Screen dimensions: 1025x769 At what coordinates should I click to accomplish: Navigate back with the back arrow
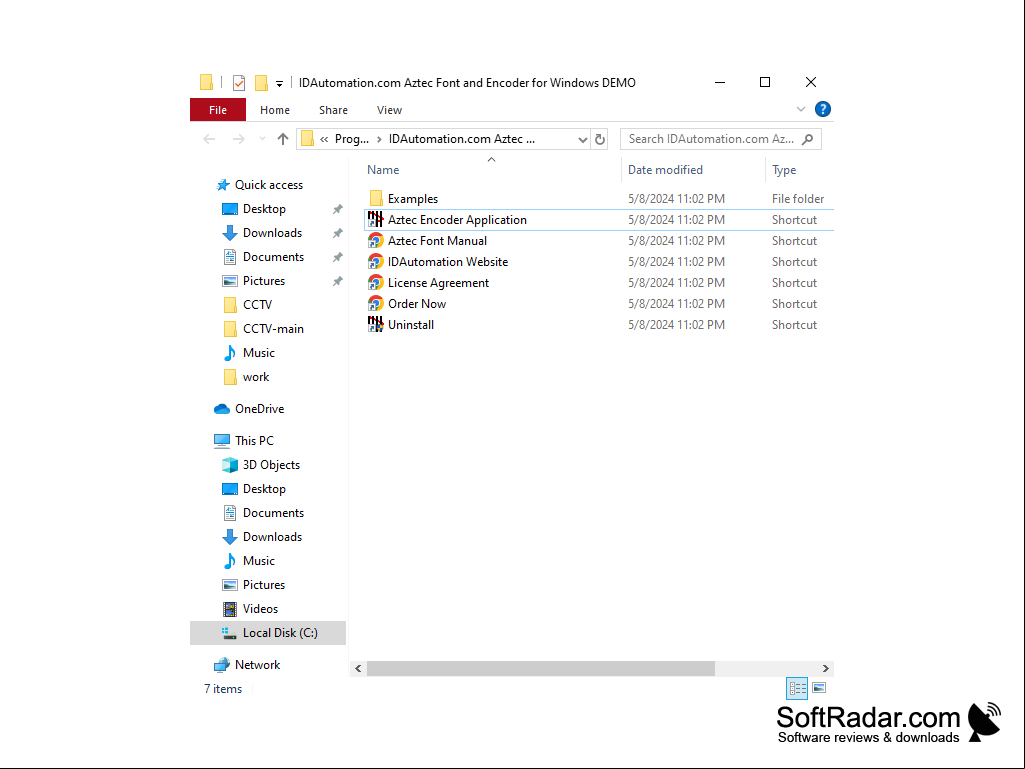209,139
